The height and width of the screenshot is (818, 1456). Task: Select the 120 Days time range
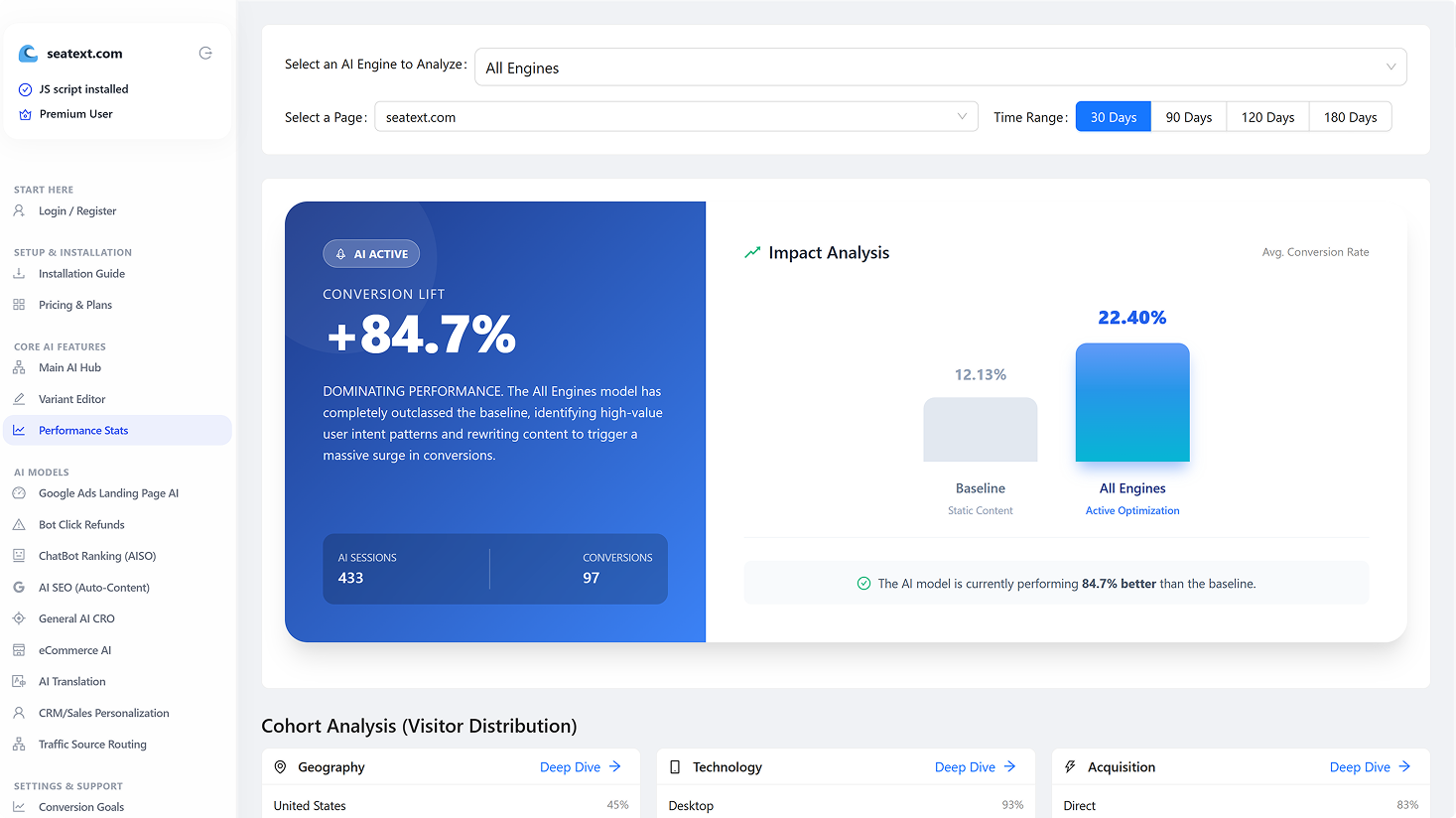1267,117
